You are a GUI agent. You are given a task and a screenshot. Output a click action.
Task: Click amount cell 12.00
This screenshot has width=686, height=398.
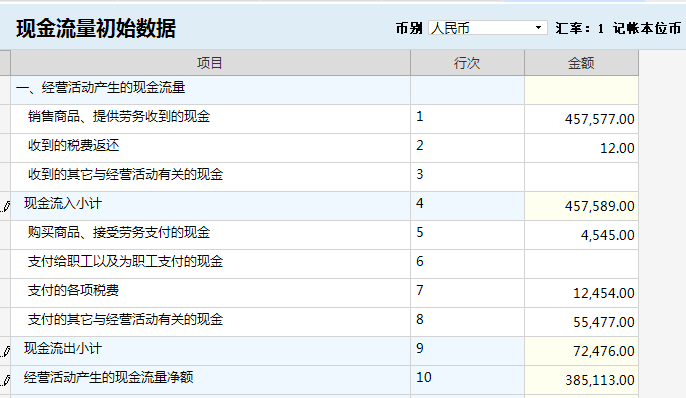(581, 148)
